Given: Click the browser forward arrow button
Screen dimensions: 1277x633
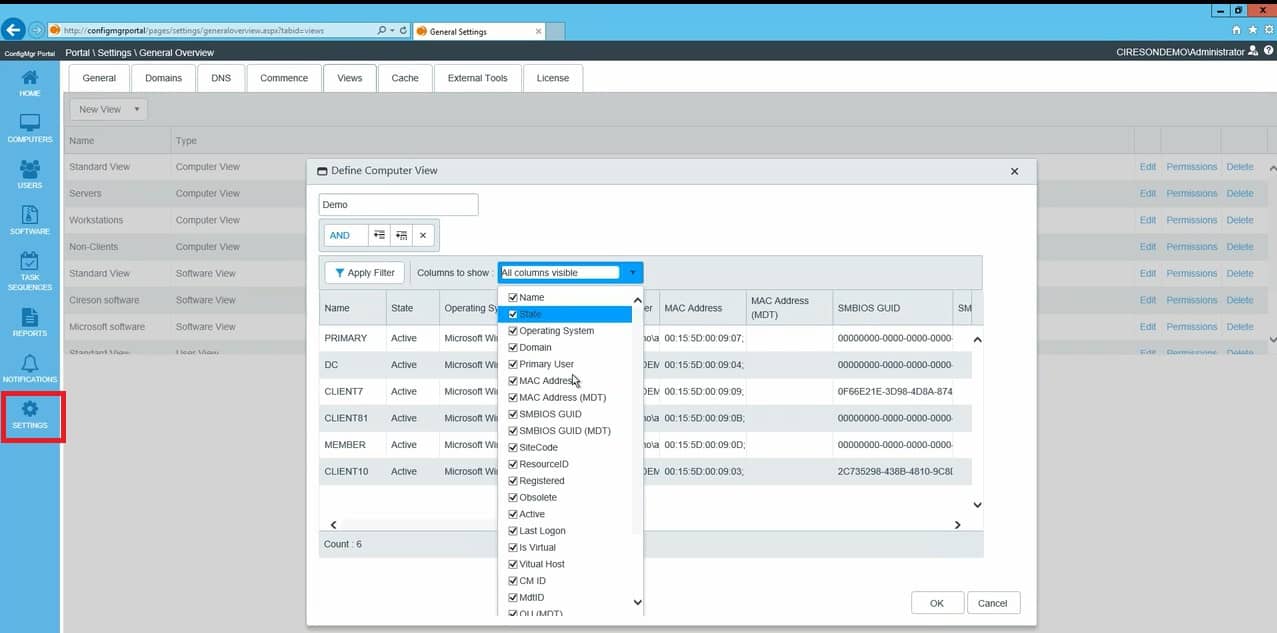Looking at the screenshot, I should (37, 30).
